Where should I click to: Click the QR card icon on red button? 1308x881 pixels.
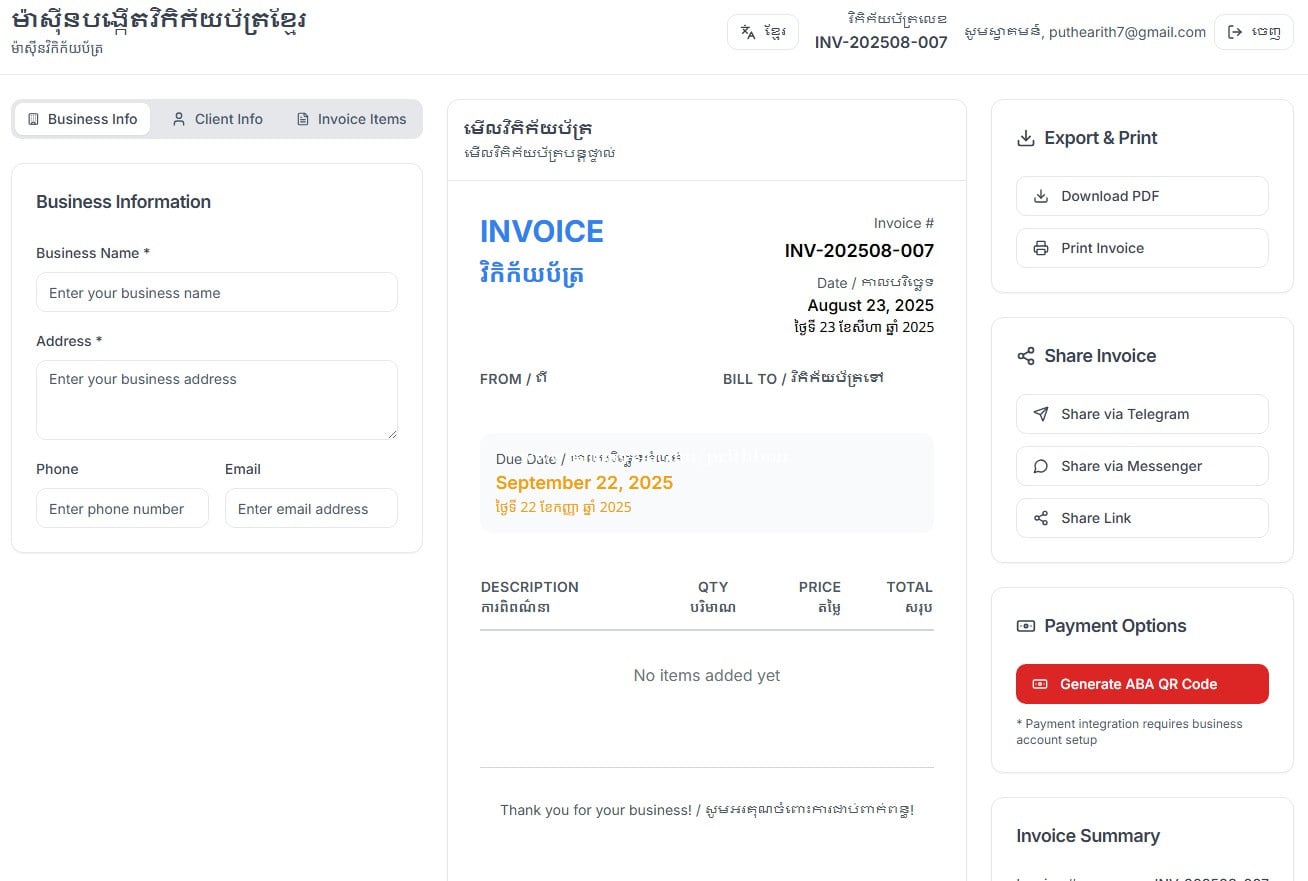coord(1040,684)
